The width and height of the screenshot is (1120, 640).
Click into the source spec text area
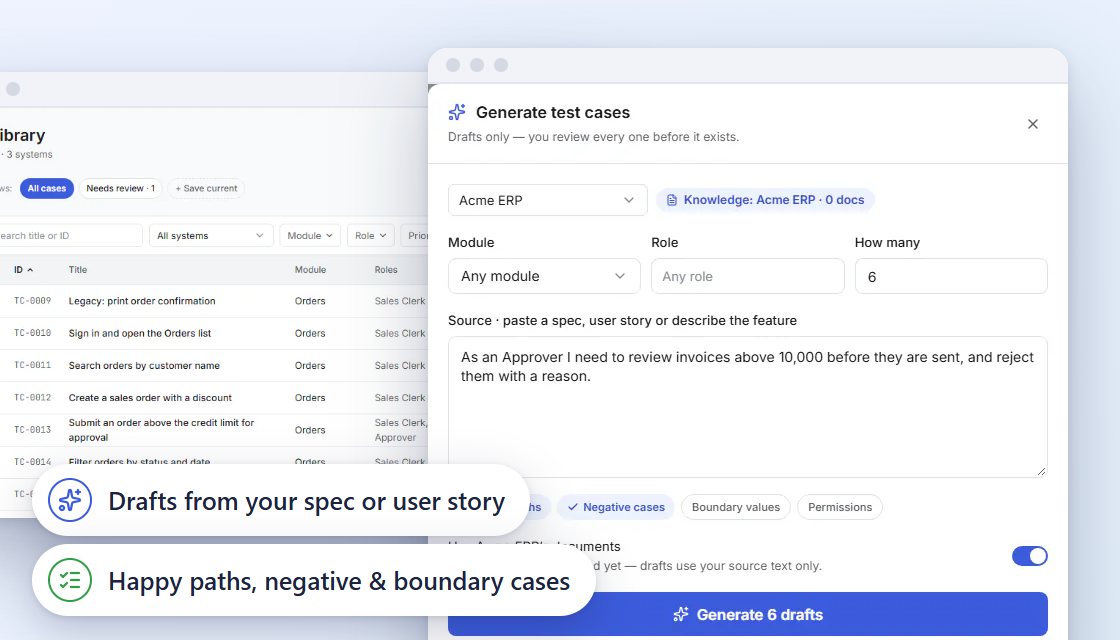(x=747, y=407)
